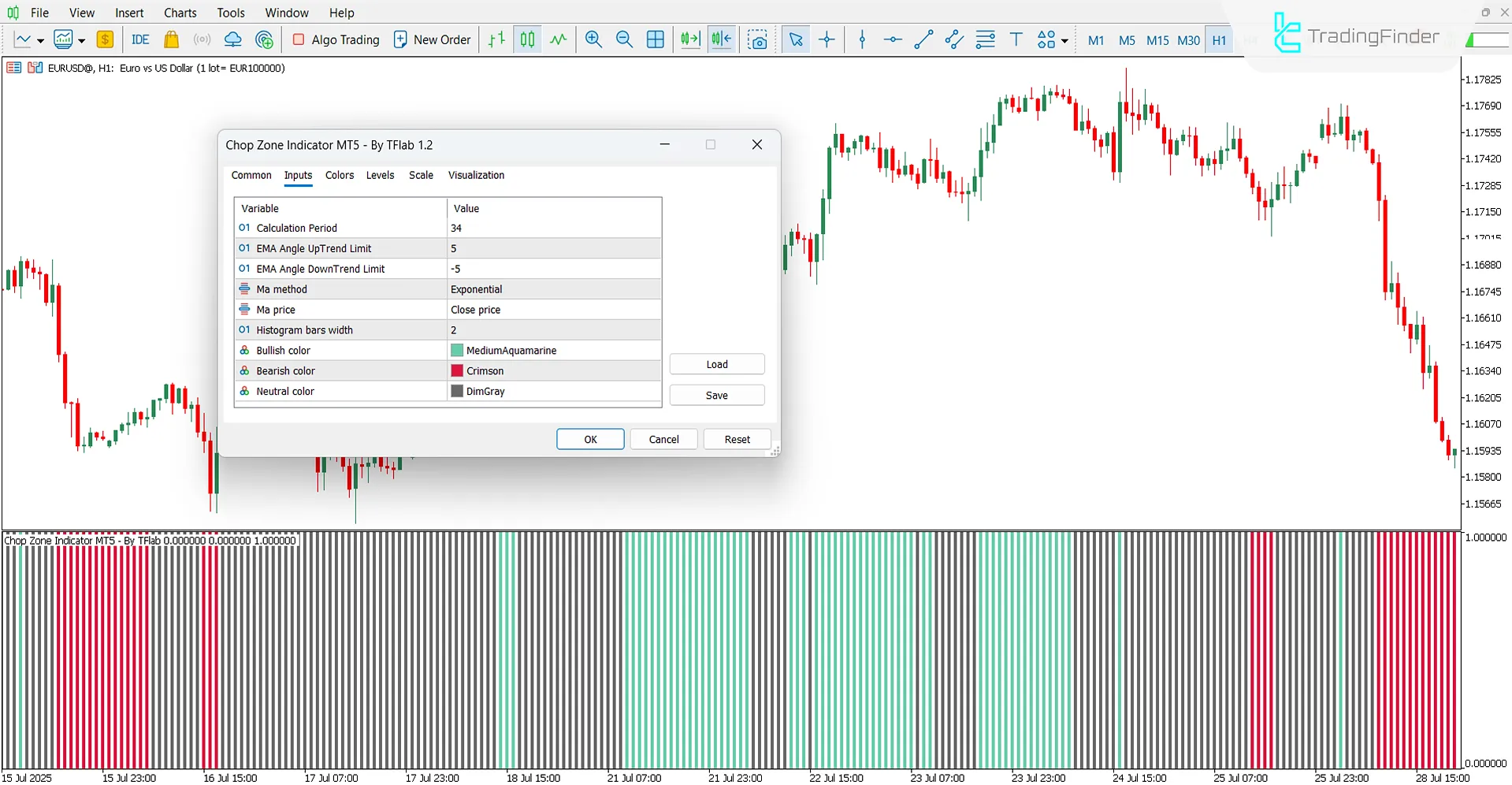Zoom in on the chart
This screenshot has height=785, width=1512.
click(593, 39)
